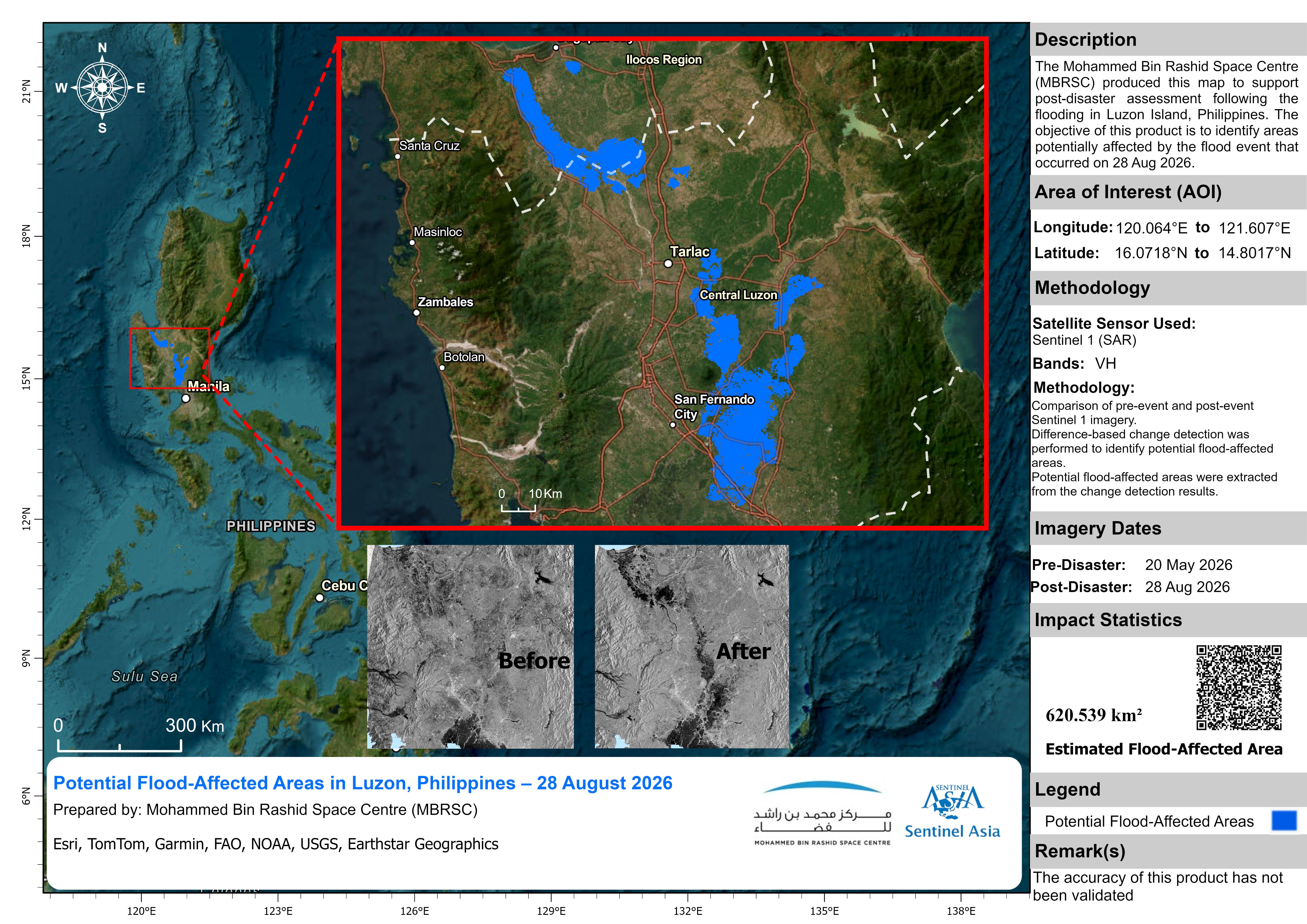Click the Manila city marker dot

click(186, 398)
